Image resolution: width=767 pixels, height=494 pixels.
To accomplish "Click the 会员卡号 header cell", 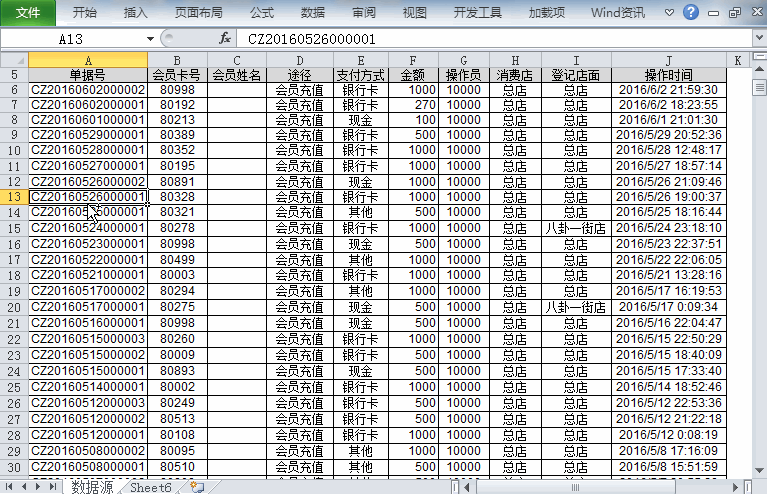I will 177,75.
